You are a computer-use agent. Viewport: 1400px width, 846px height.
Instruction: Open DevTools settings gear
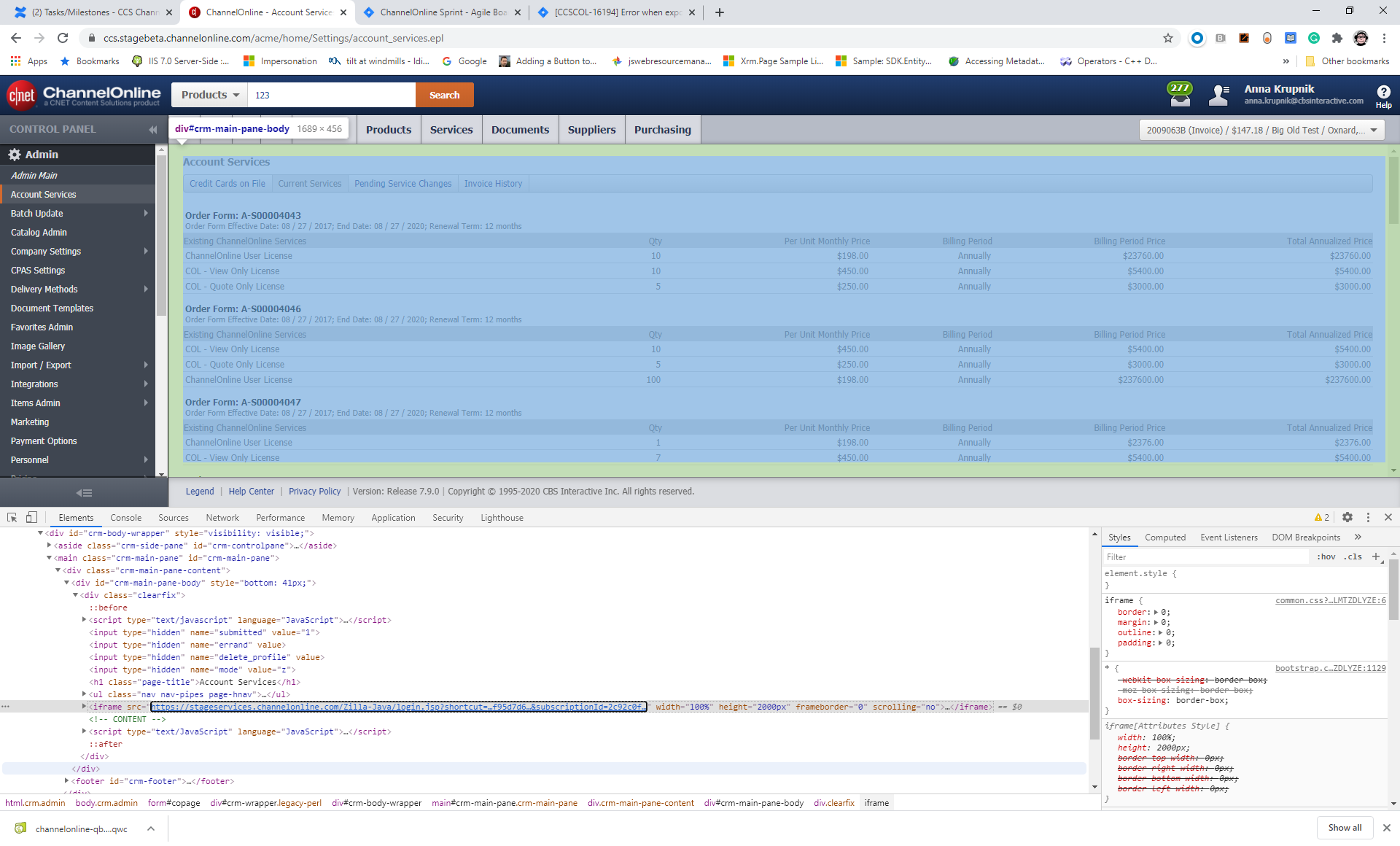[x=1347, y=517]
